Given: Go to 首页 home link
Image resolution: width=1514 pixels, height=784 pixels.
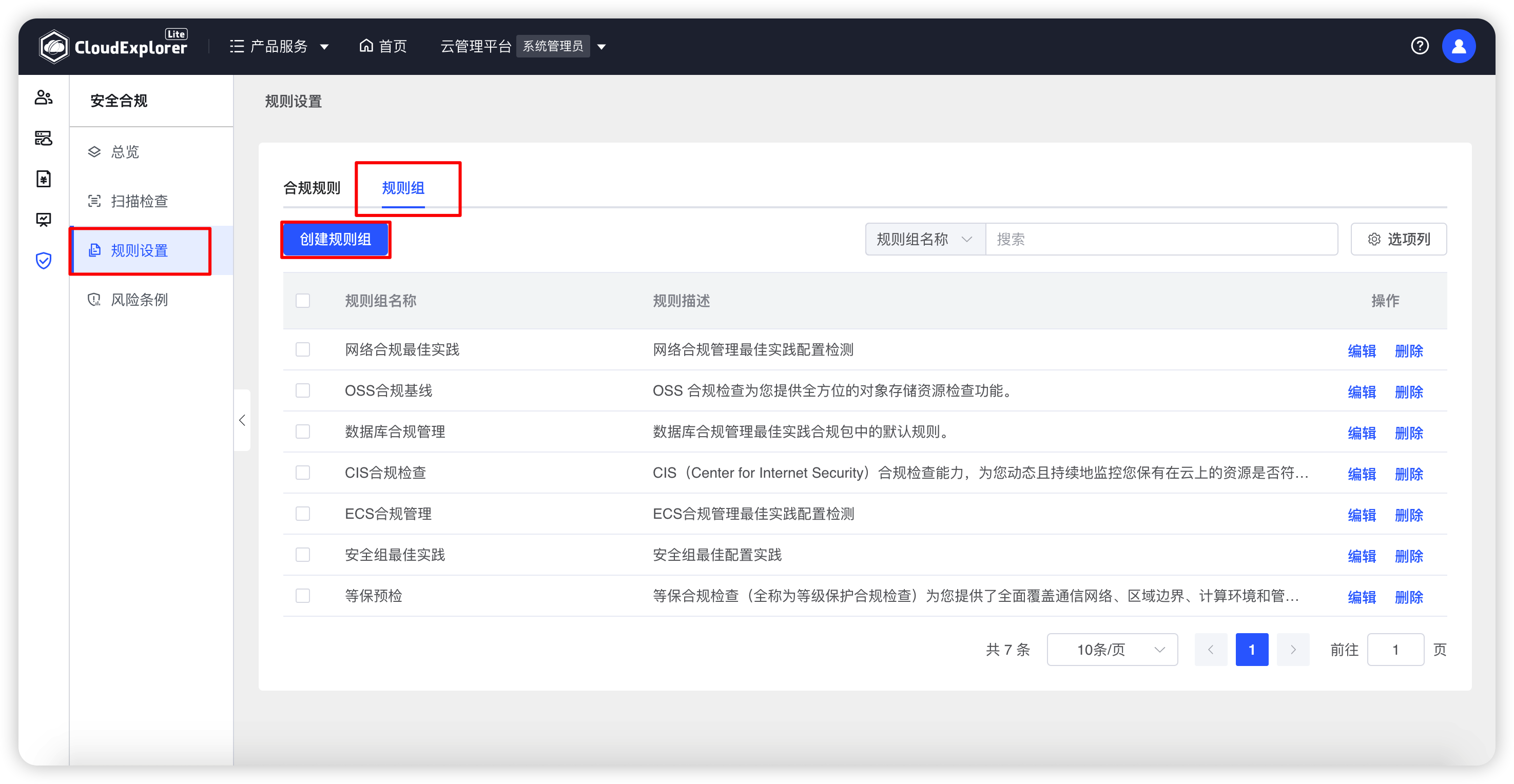Looking at the screenshot, I should (383, 46).
